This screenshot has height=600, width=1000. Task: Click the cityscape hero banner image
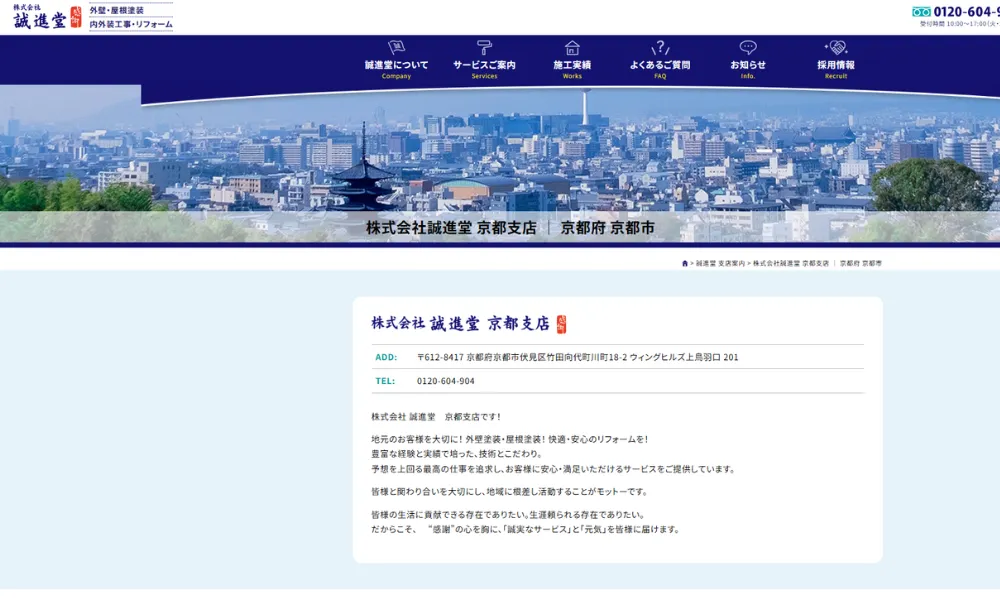(x=500, y=160)
